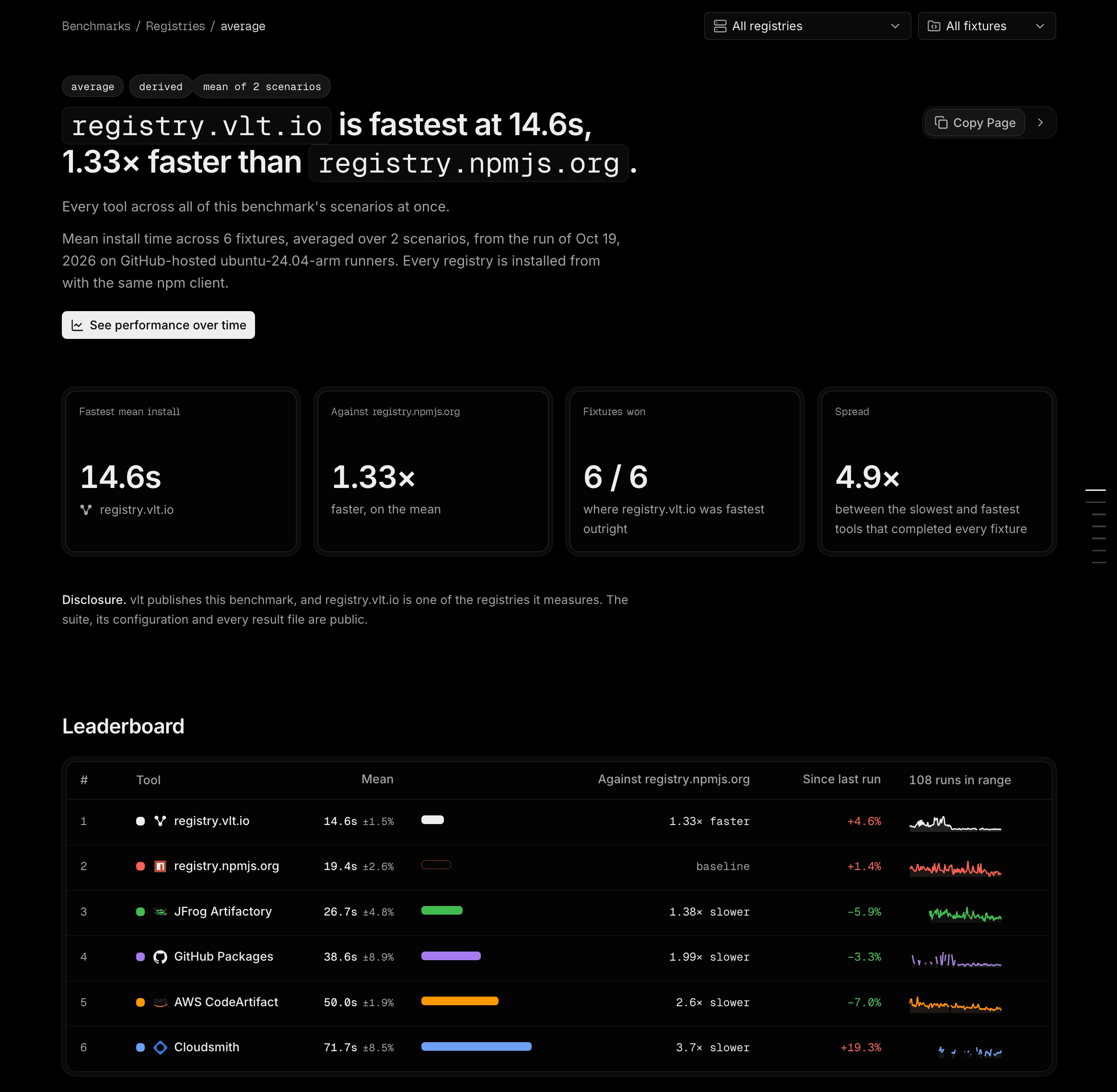Screen dimensions: 1117x1092
Task: Click the JFrog Artifactory frog icon
Action: [x=160, y=911]
